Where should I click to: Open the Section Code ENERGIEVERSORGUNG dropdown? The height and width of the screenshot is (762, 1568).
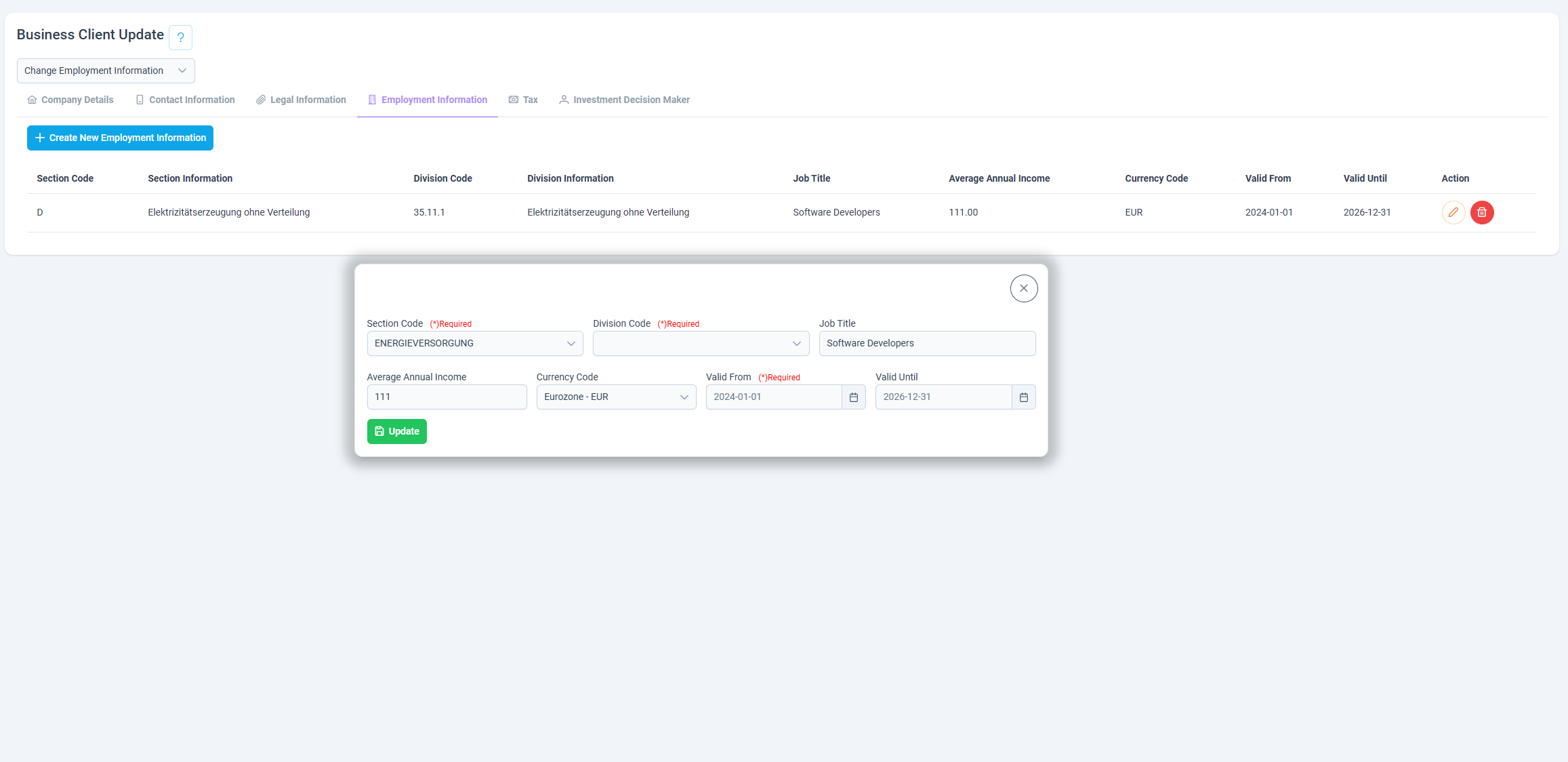coord(475,343)
